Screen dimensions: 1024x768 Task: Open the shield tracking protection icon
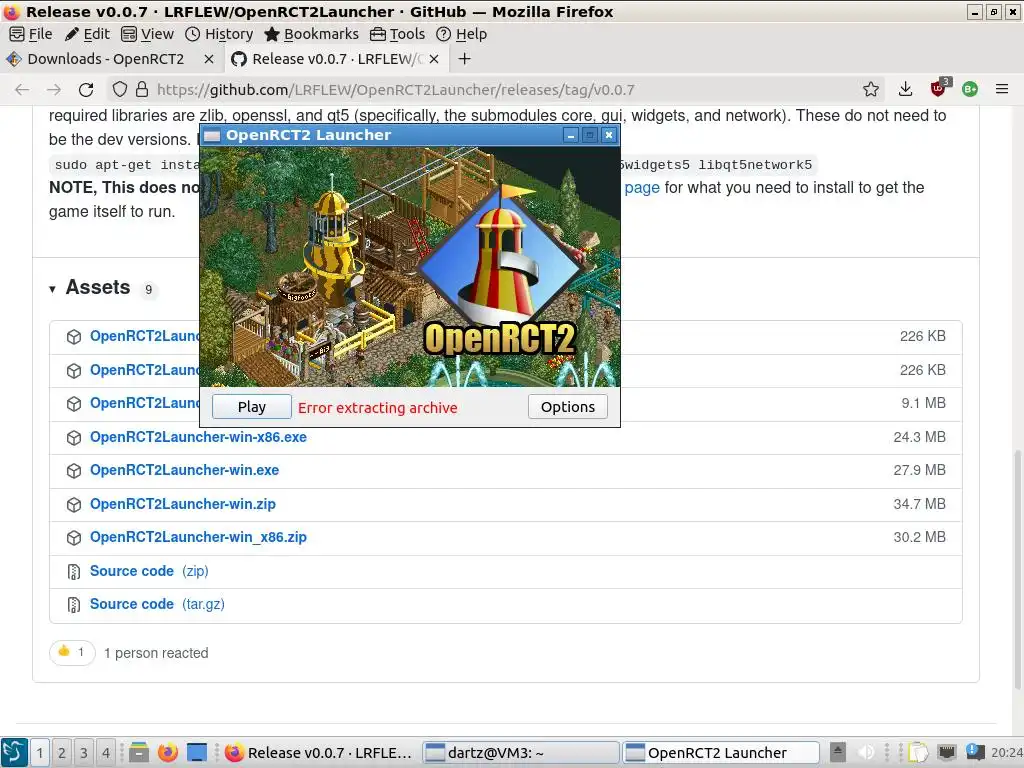[120, 89]
